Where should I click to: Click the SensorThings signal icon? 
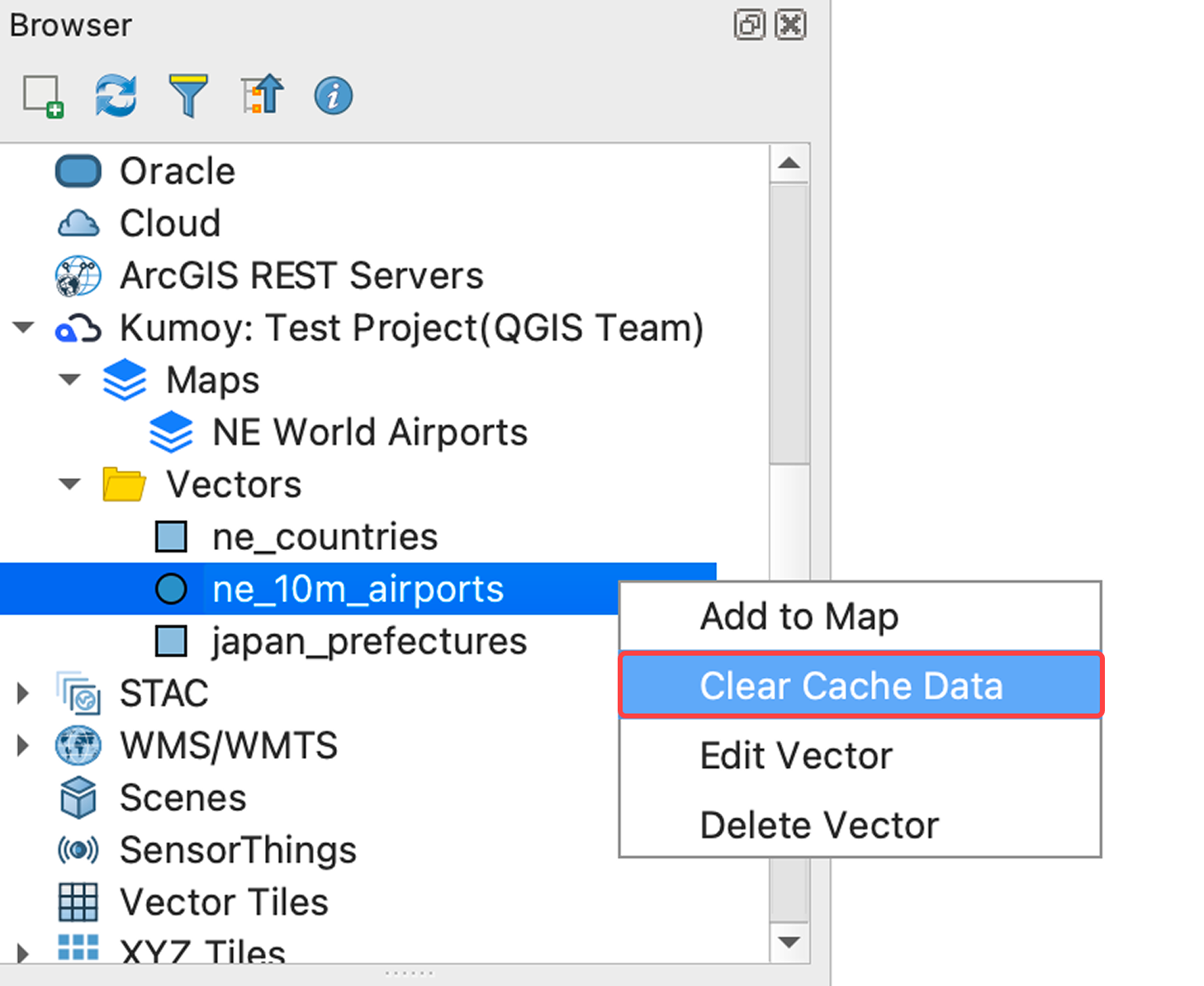click(78, 850)
